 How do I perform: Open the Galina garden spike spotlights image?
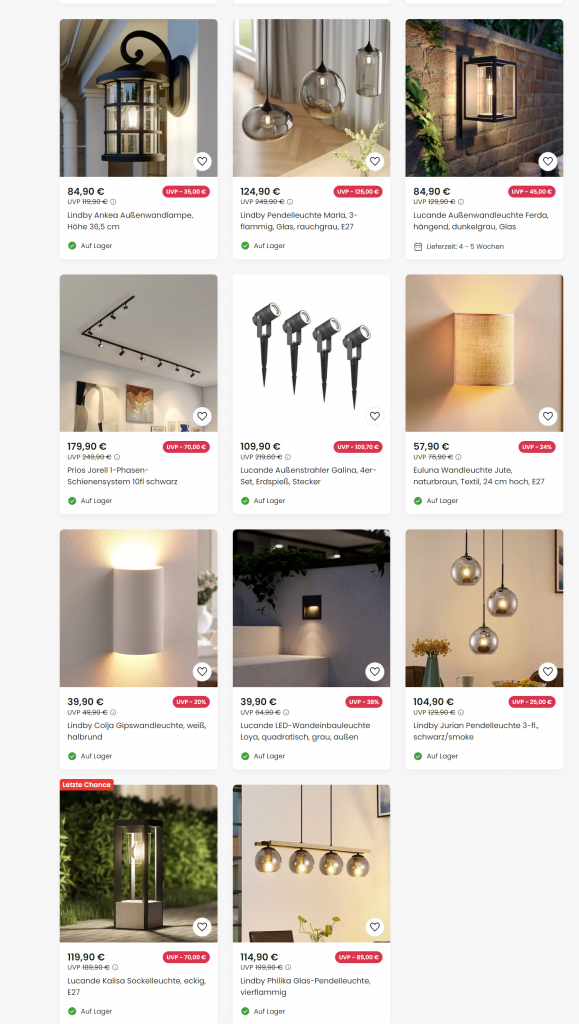point(311,353)
